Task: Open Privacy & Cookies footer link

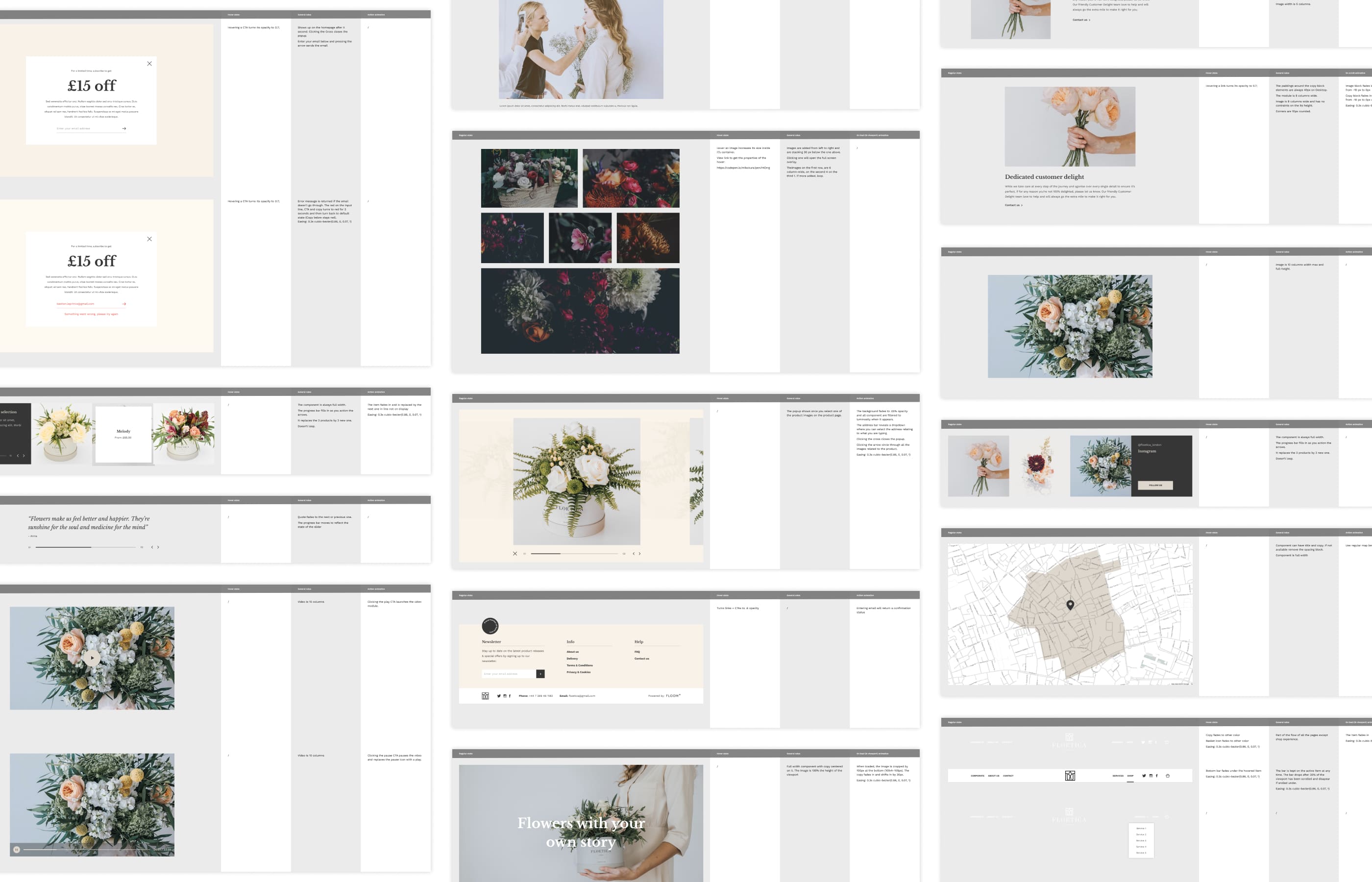Action: 578,672
